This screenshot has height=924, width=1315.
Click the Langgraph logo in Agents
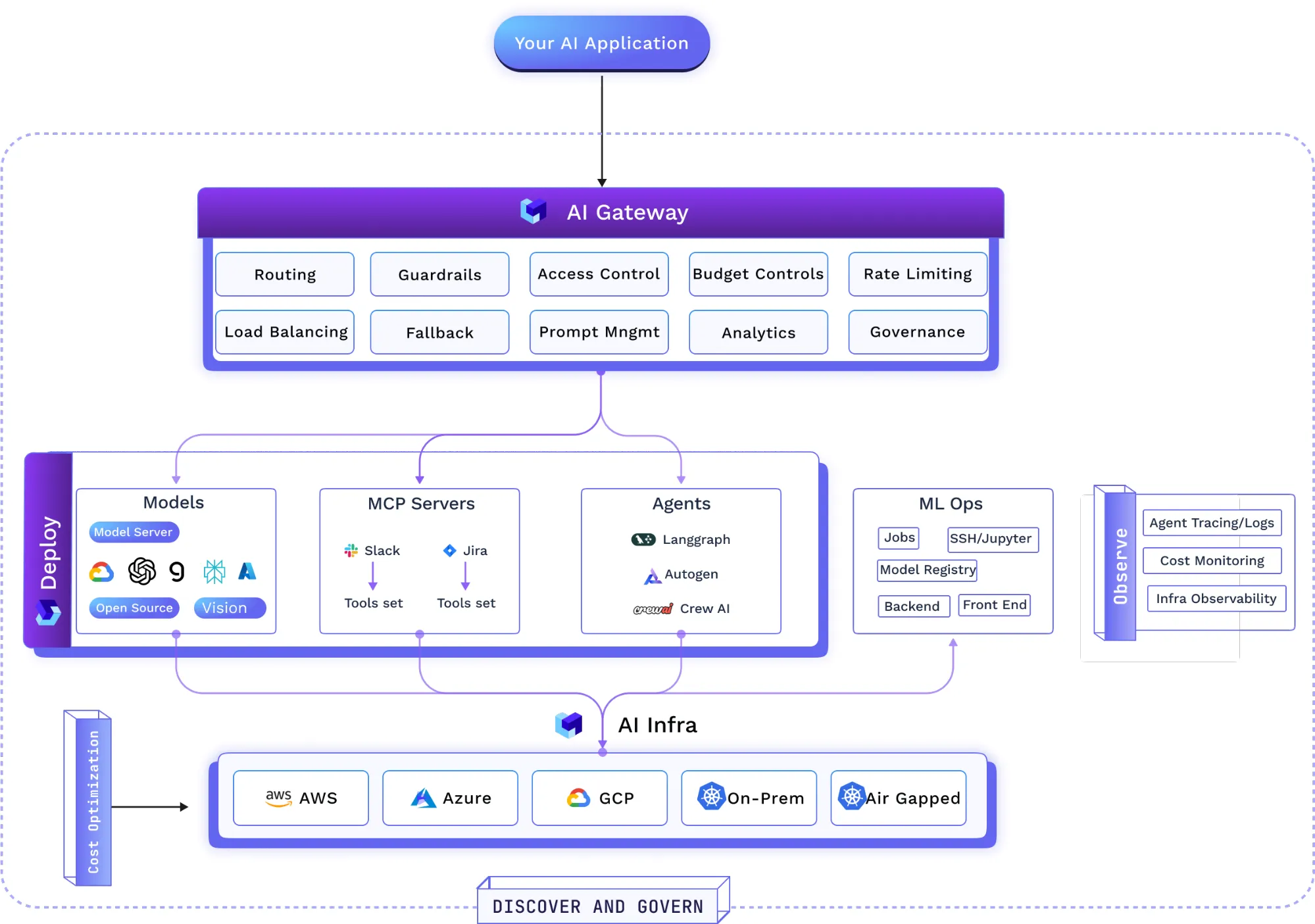point(643,539)
